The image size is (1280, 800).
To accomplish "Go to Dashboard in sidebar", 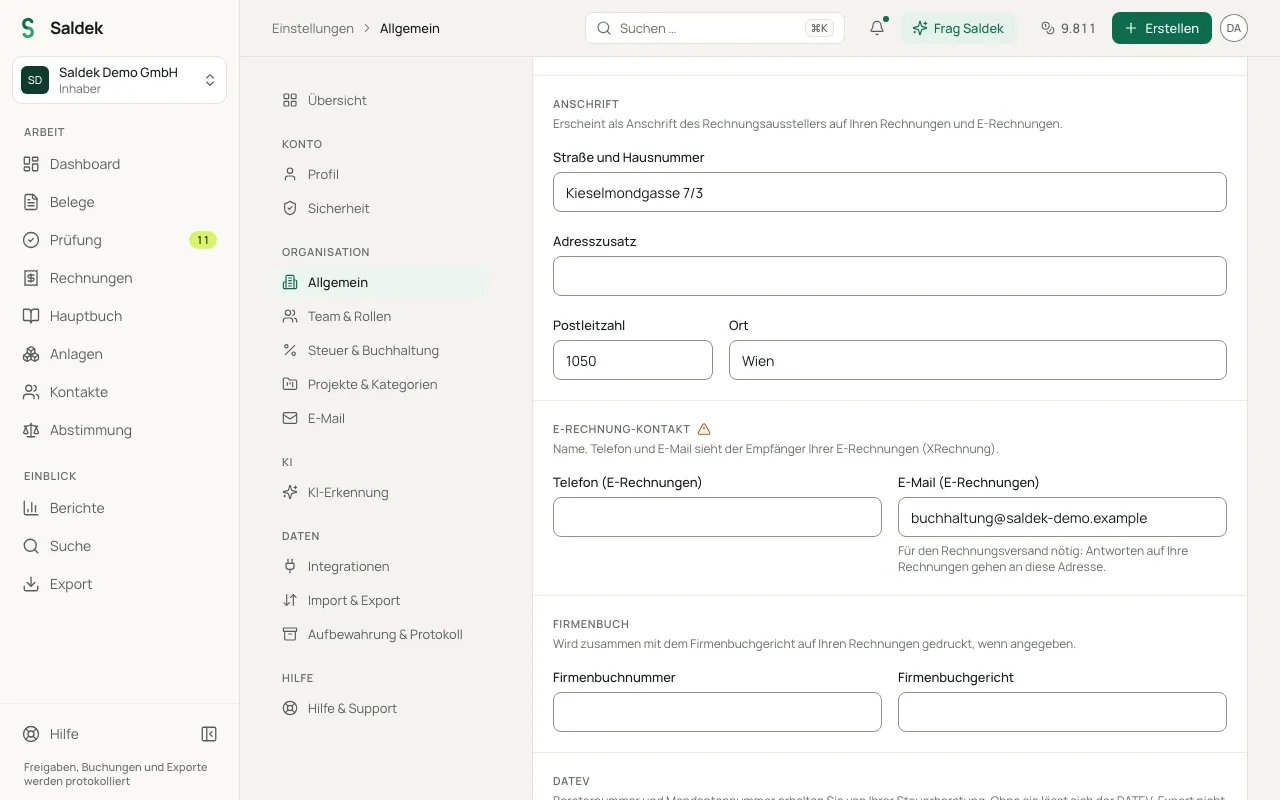I will tap(120, 164).
